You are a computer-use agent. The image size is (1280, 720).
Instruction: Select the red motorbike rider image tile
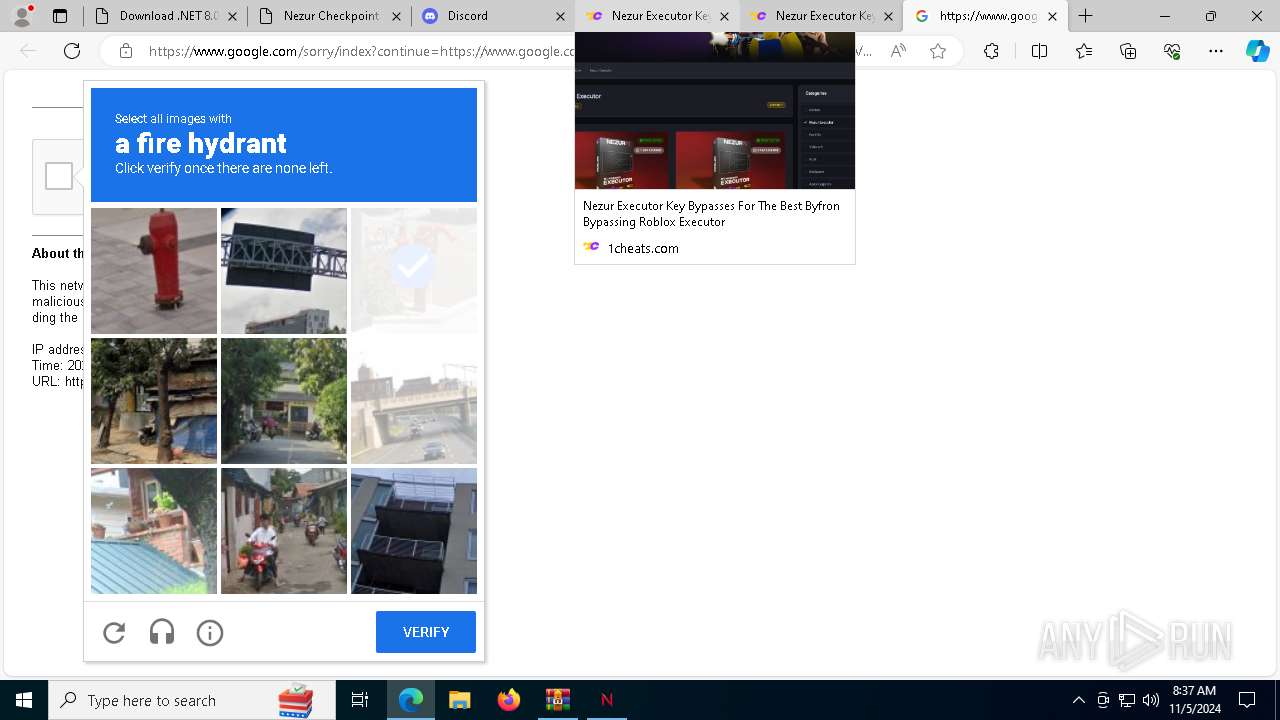coord(284,531)
